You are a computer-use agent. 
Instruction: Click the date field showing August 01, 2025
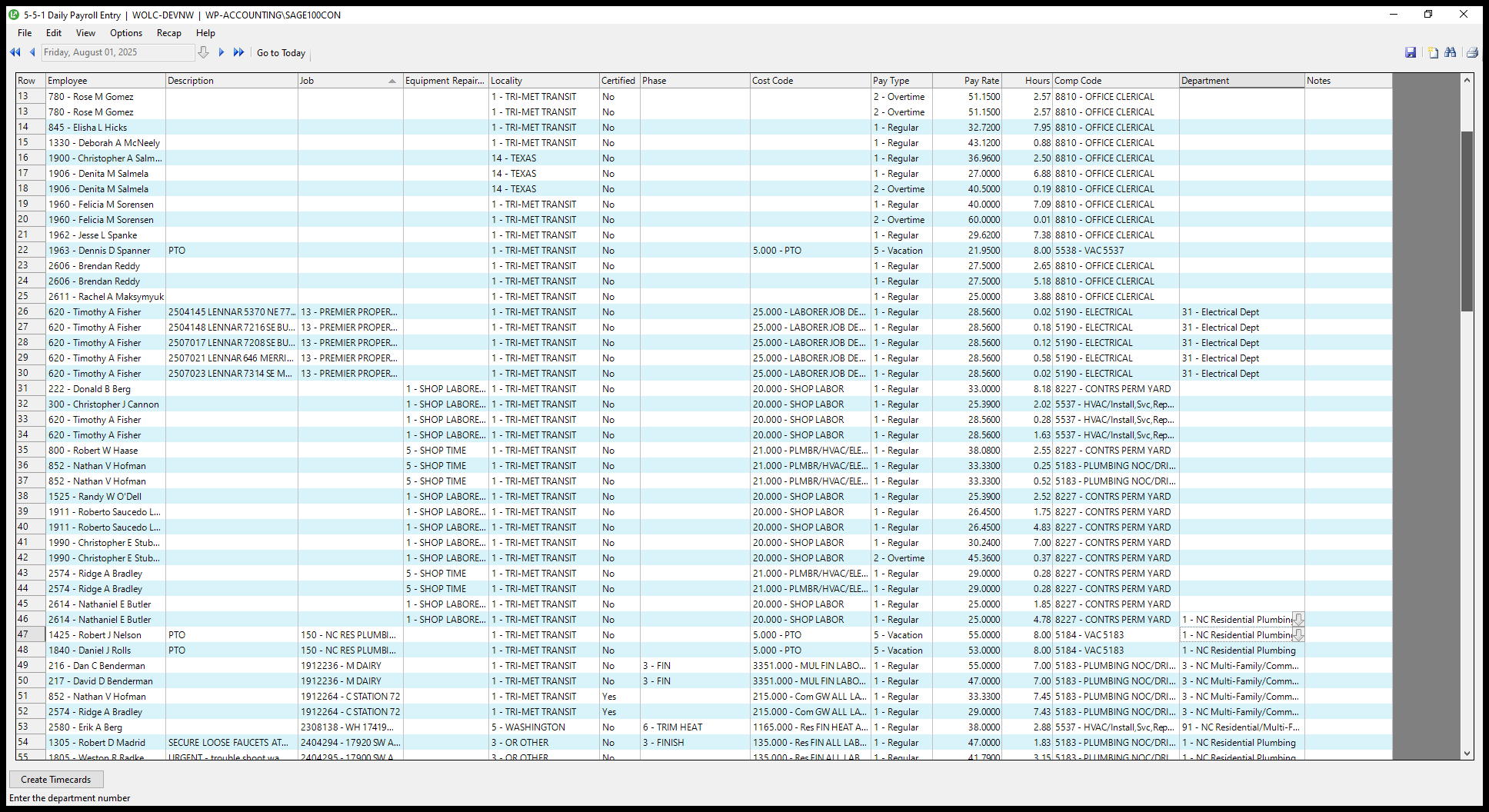[117, 52]
